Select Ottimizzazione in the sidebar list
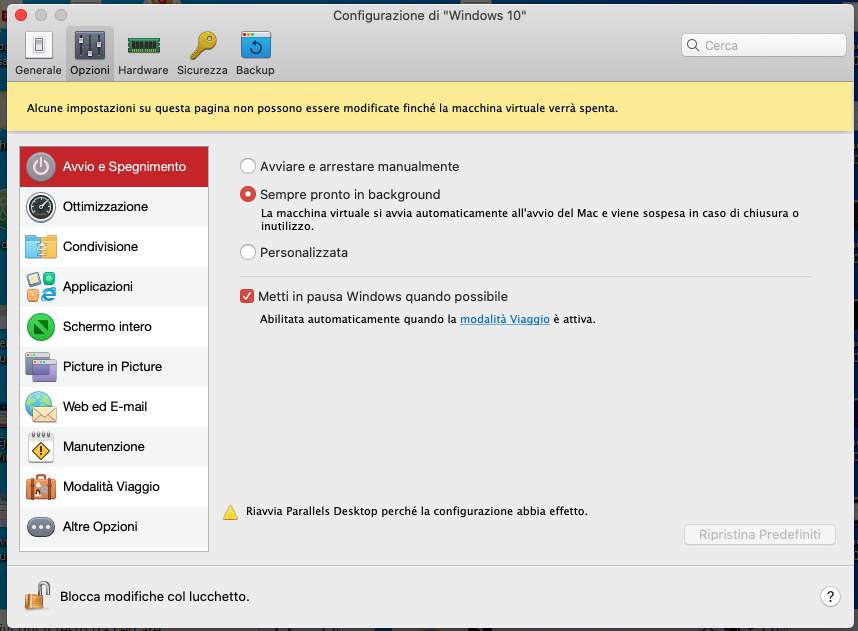Image resolution: width=858 pixels, height=631 pixels. (114, 207)
